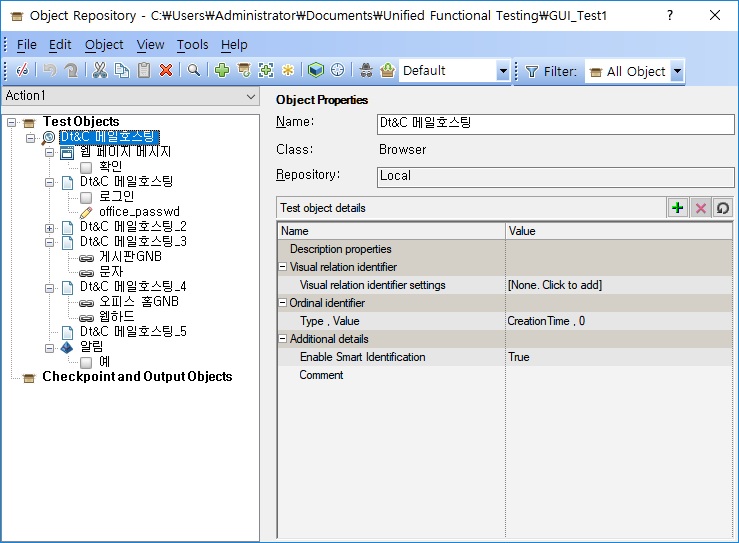
Task: Click the Paste clipboard icon
Action: pyautogui.click(x=144, y=71)
